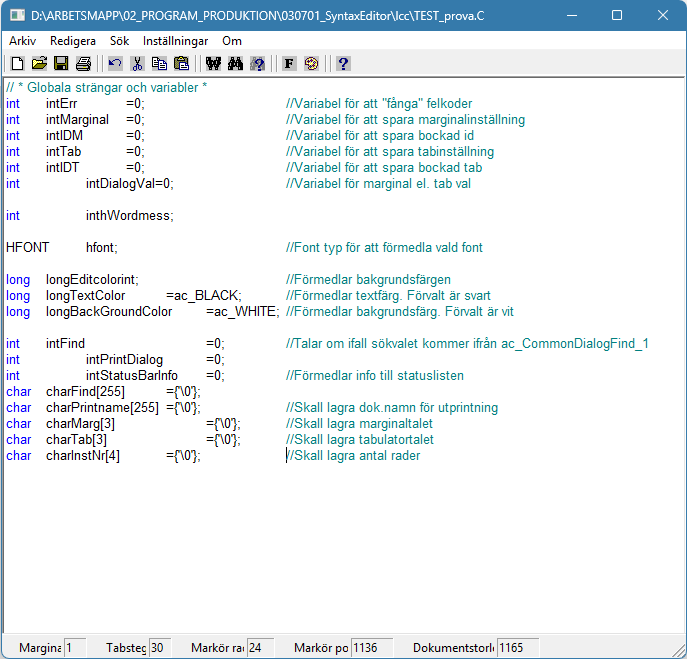Click the declaration charFind[255]
Screen dimensions: 687x659
click(85, 392)
